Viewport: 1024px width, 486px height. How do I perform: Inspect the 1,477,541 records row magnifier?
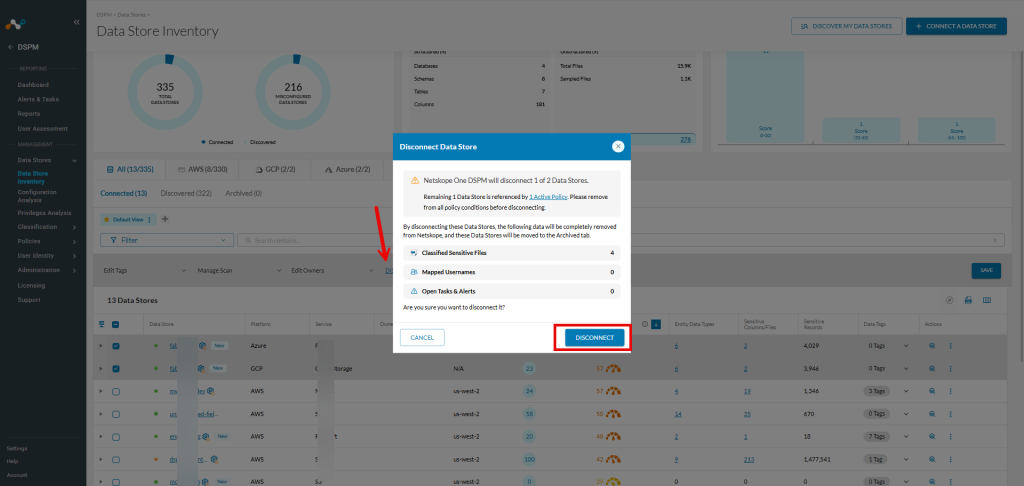click(933, 459)
